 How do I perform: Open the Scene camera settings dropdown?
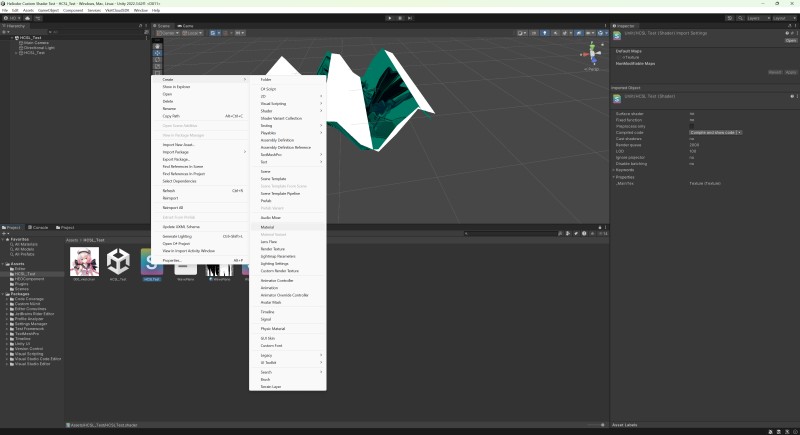(590, 33)
